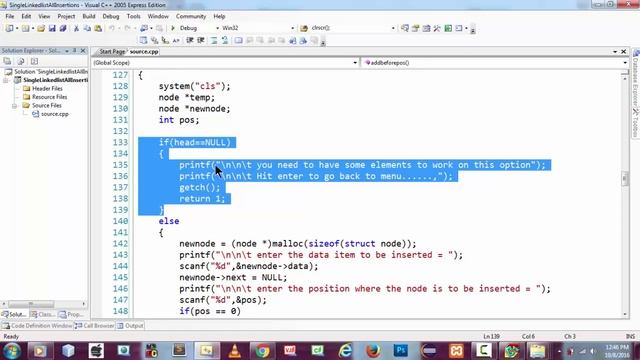Open the Code Definition Window tab
The width and height of the screenshot is (640, 360).
[37, 326]
